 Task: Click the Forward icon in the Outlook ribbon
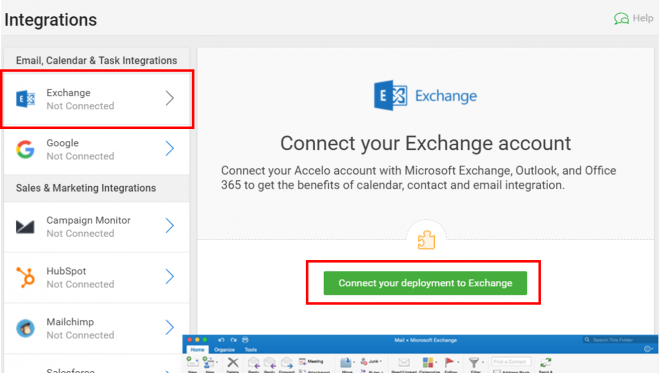pyautogui.click(x=287, y=362)
